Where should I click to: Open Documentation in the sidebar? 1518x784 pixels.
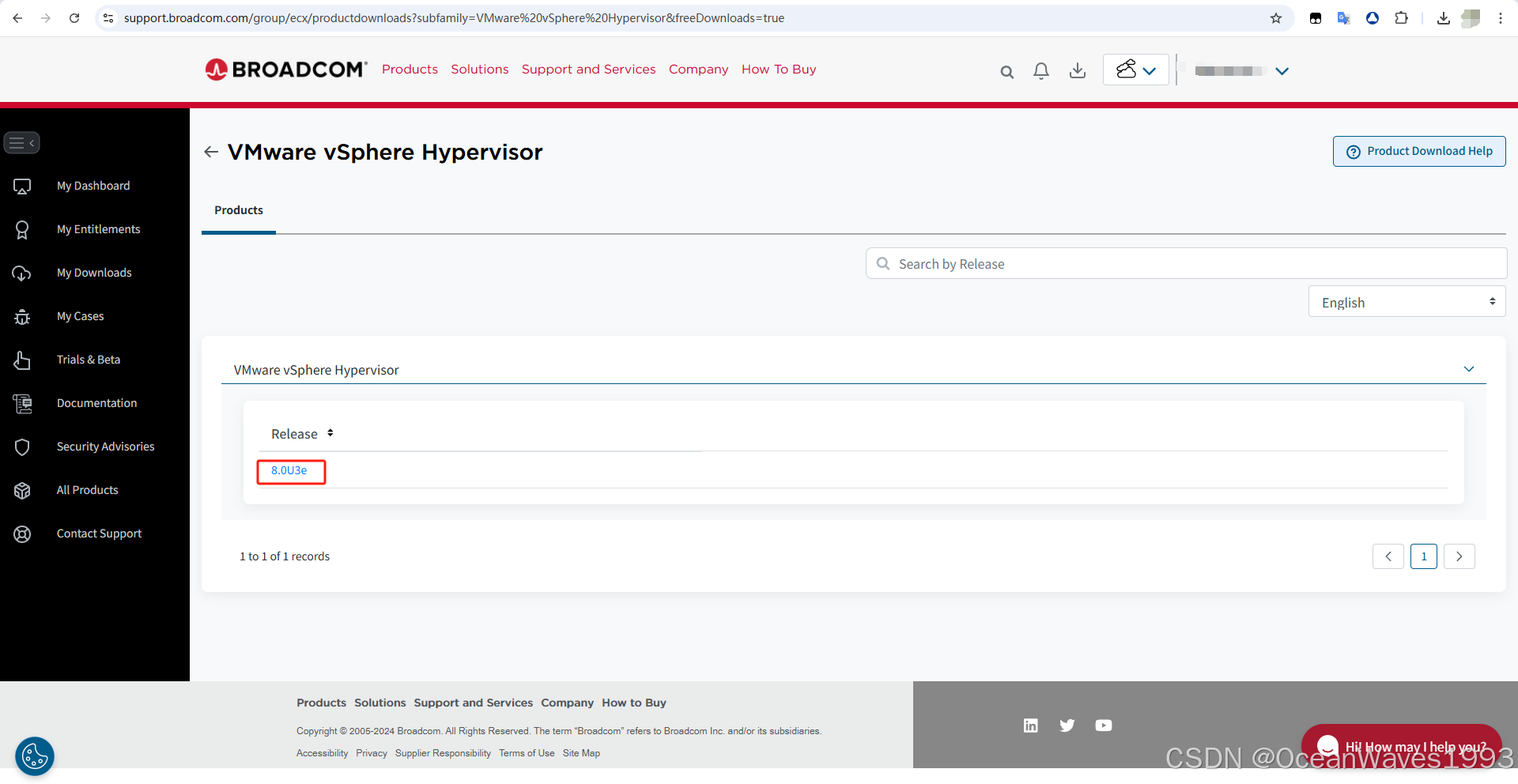tap(96, 403)
